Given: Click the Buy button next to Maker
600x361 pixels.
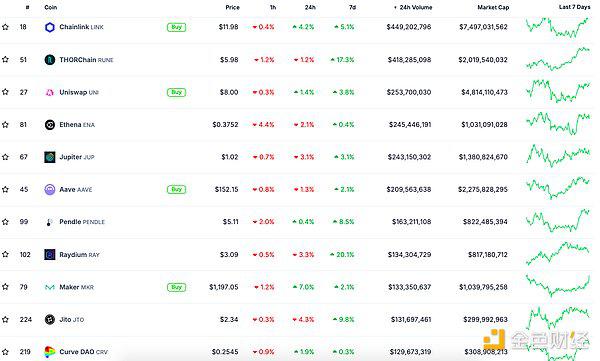Looking at the screenshot, I should tap(176, 287).
